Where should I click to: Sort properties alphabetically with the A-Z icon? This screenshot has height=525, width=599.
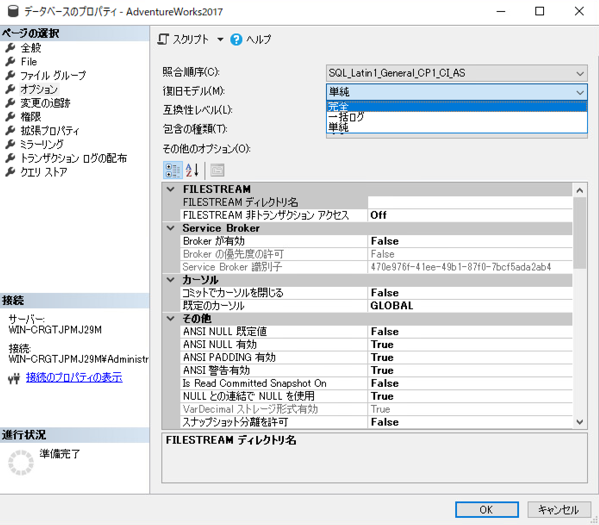192,170
